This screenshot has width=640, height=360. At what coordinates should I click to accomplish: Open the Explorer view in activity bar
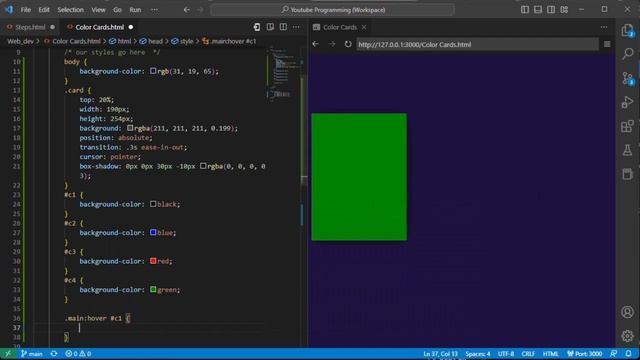pos(627,31)
